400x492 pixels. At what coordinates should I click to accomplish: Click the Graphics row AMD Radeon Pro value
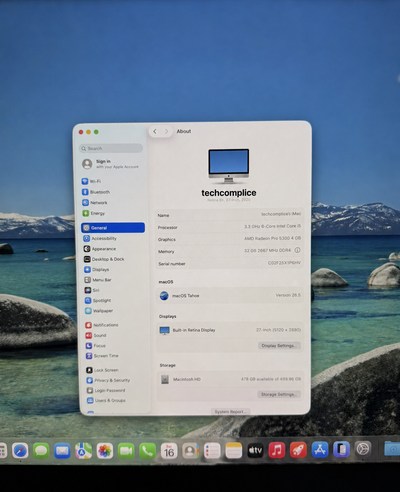pyautogui.click(x=272, y=238)
